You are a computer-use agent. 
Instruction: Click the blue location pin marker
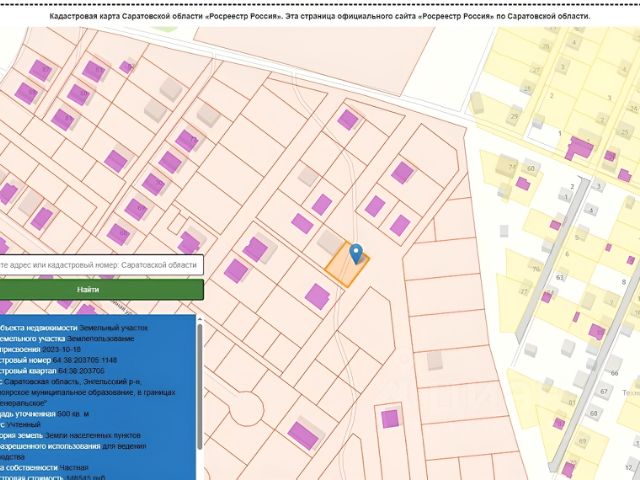point(356,253)
